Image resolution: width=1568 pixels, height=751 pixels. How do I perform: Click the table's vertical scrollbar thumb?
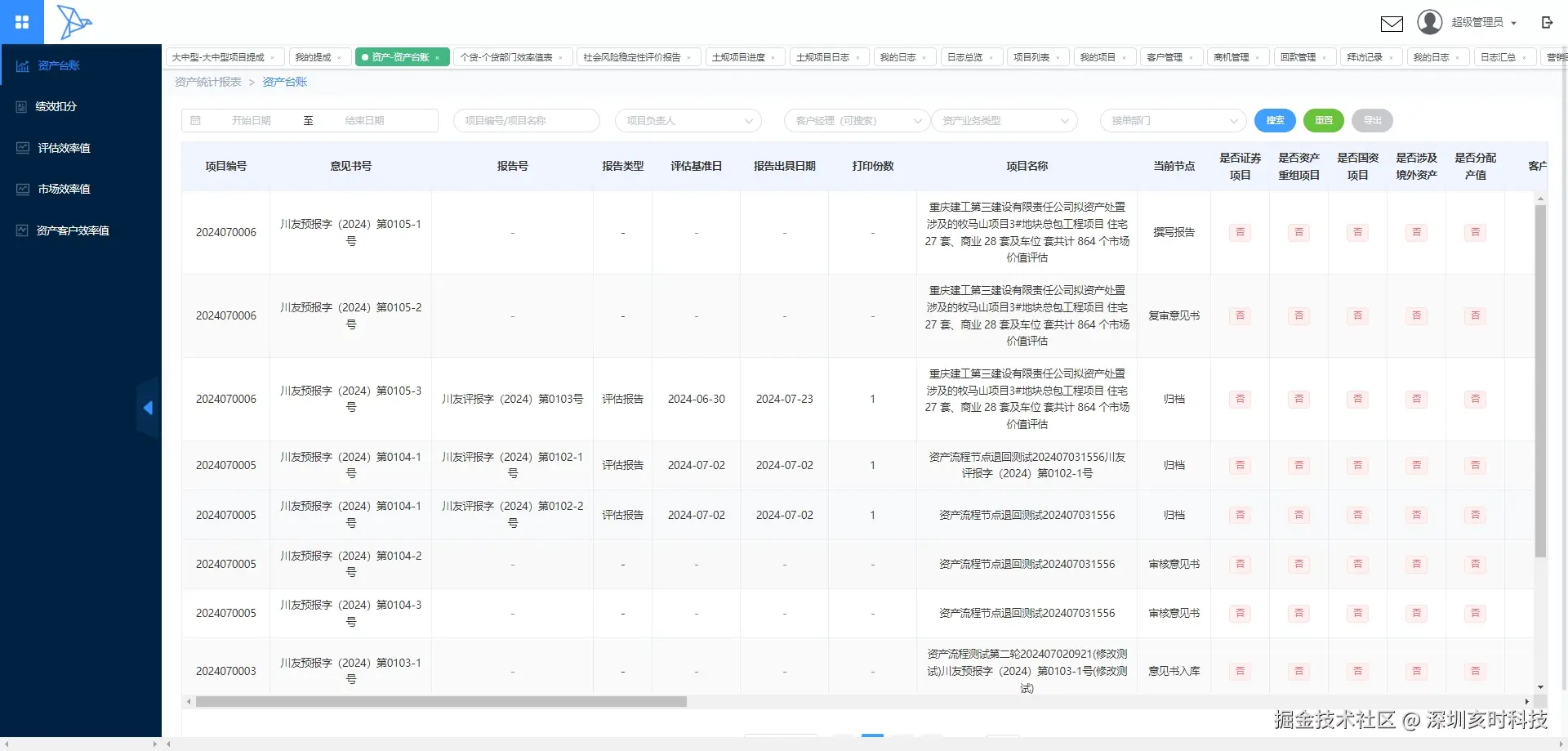(1540, 381)
